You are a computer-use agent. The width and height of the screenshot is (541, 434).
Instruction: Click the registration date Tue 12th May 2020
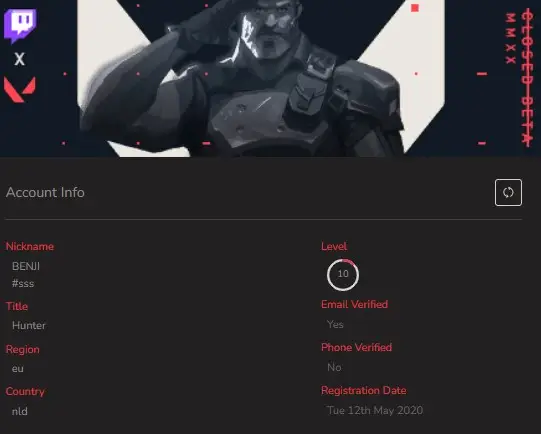pyautogui.click(x=375, y=411)
